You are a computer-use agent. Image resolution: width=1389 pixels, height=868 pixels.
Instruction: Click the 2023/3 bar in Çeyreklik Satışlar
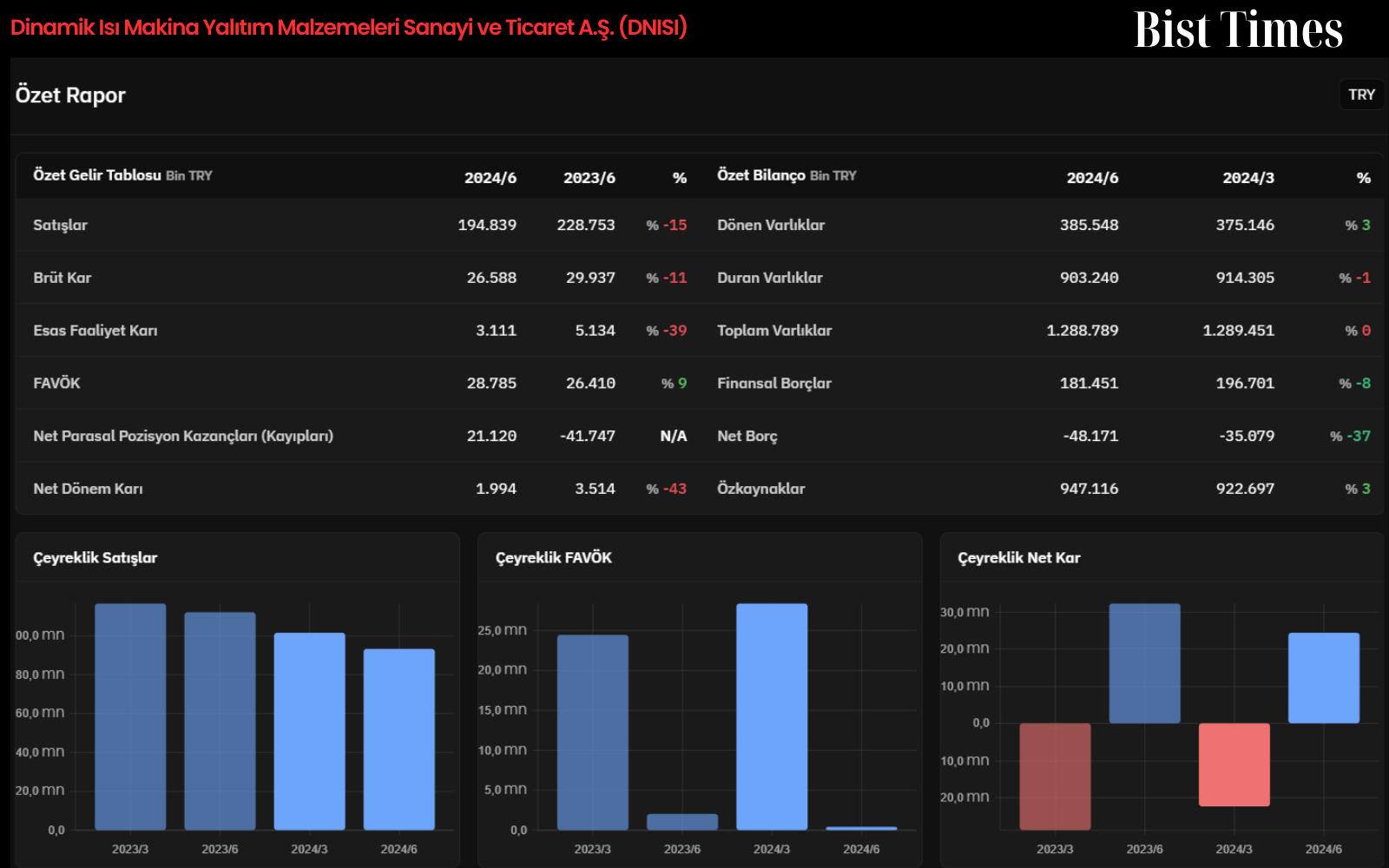pyautogui.click(x=130, y=717)
